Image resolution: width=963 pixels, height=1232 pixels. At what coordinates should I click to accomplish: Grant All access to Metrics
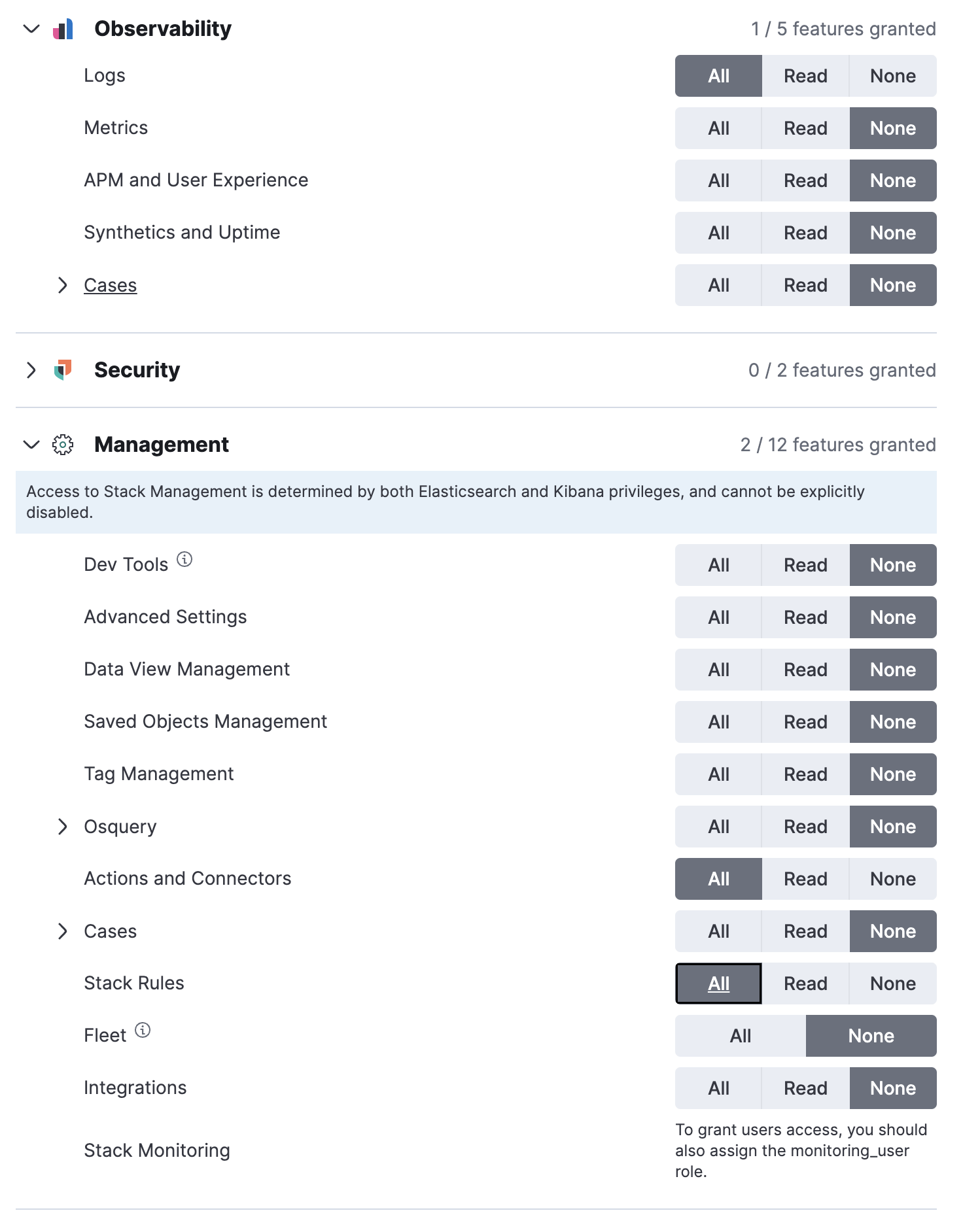click(718, 128)
